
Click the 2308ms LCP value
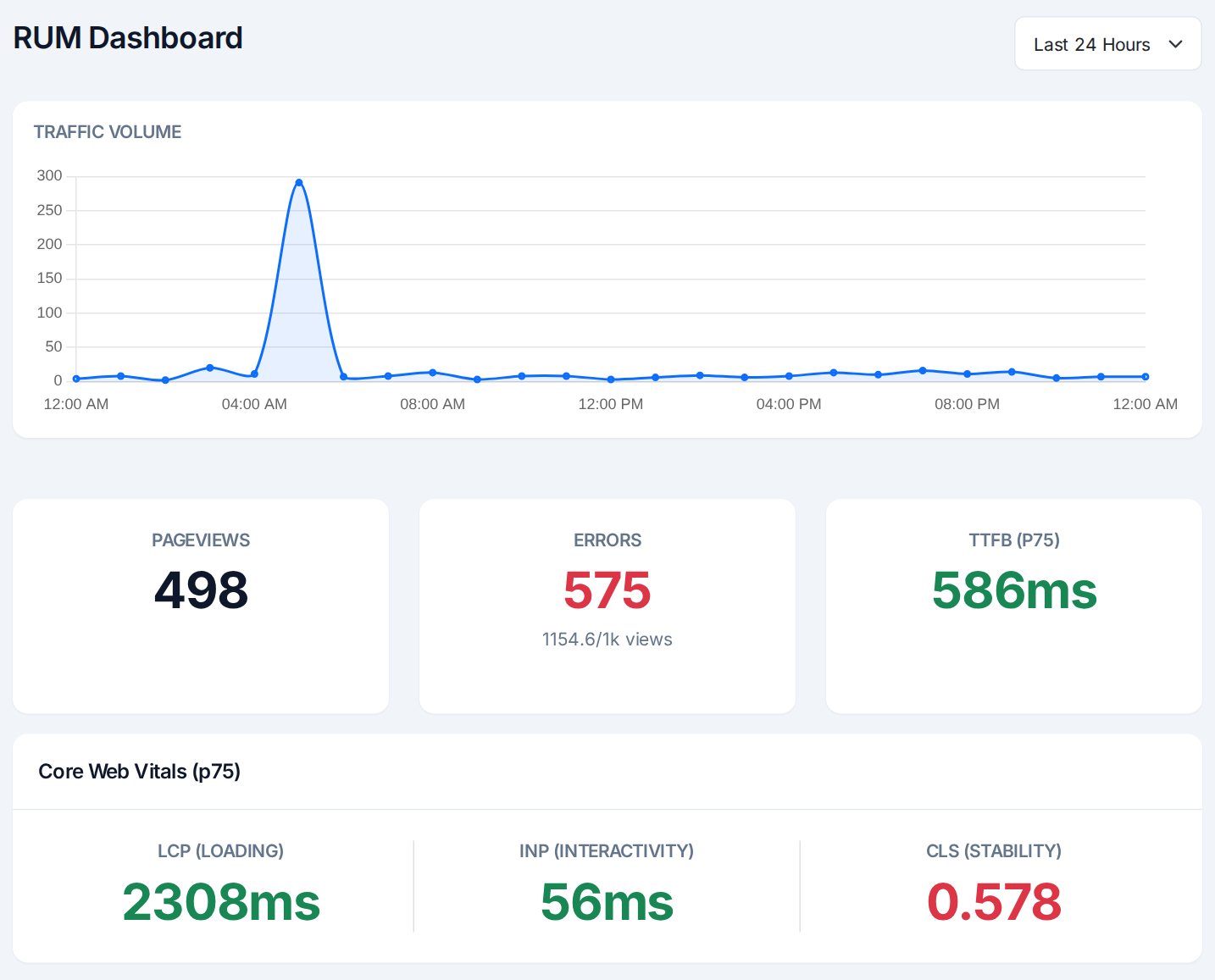pyautogui.click(x=221, y=901)
